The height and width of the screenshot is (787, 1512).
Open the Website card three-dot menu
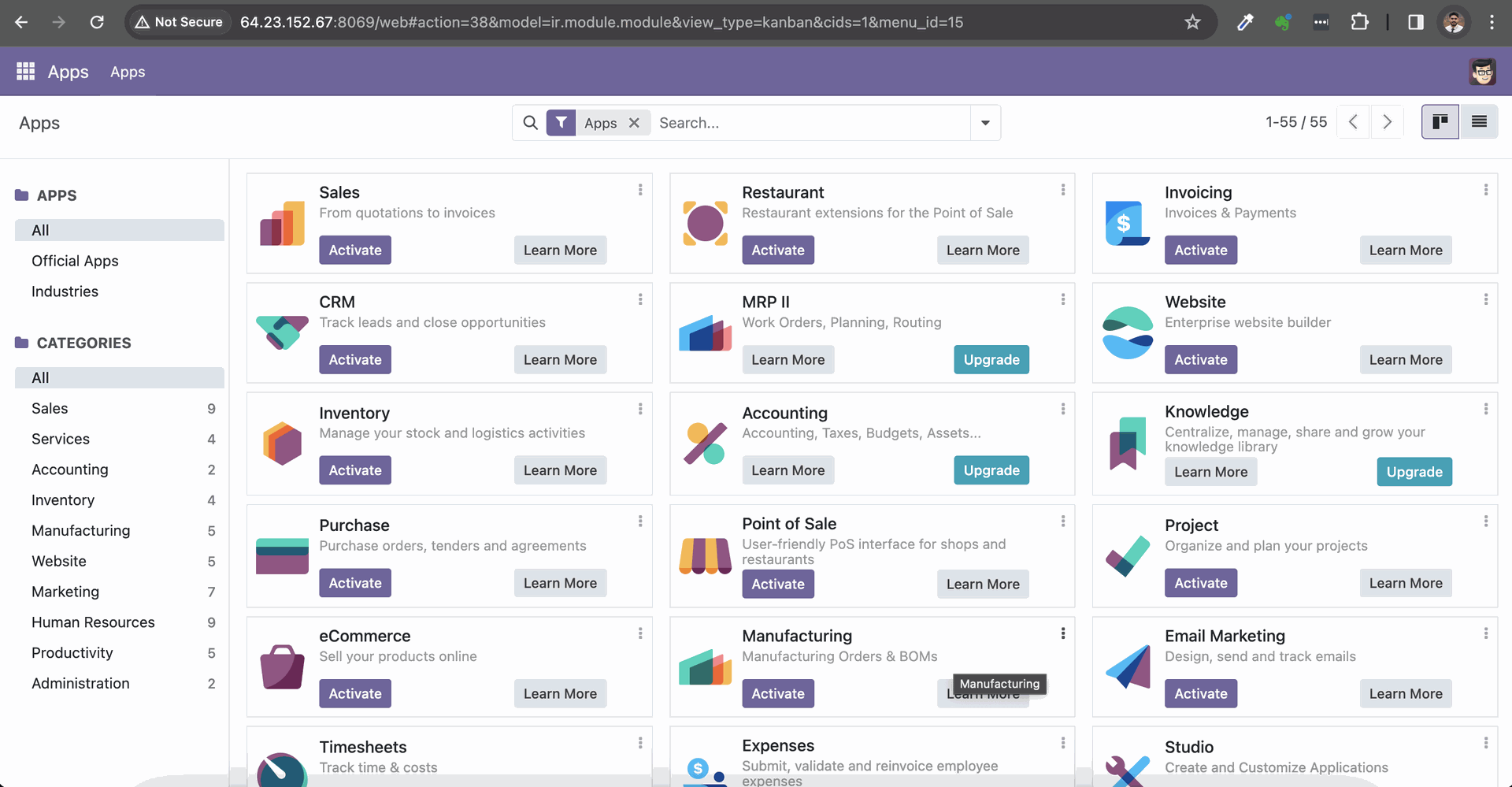[1485, 299]
